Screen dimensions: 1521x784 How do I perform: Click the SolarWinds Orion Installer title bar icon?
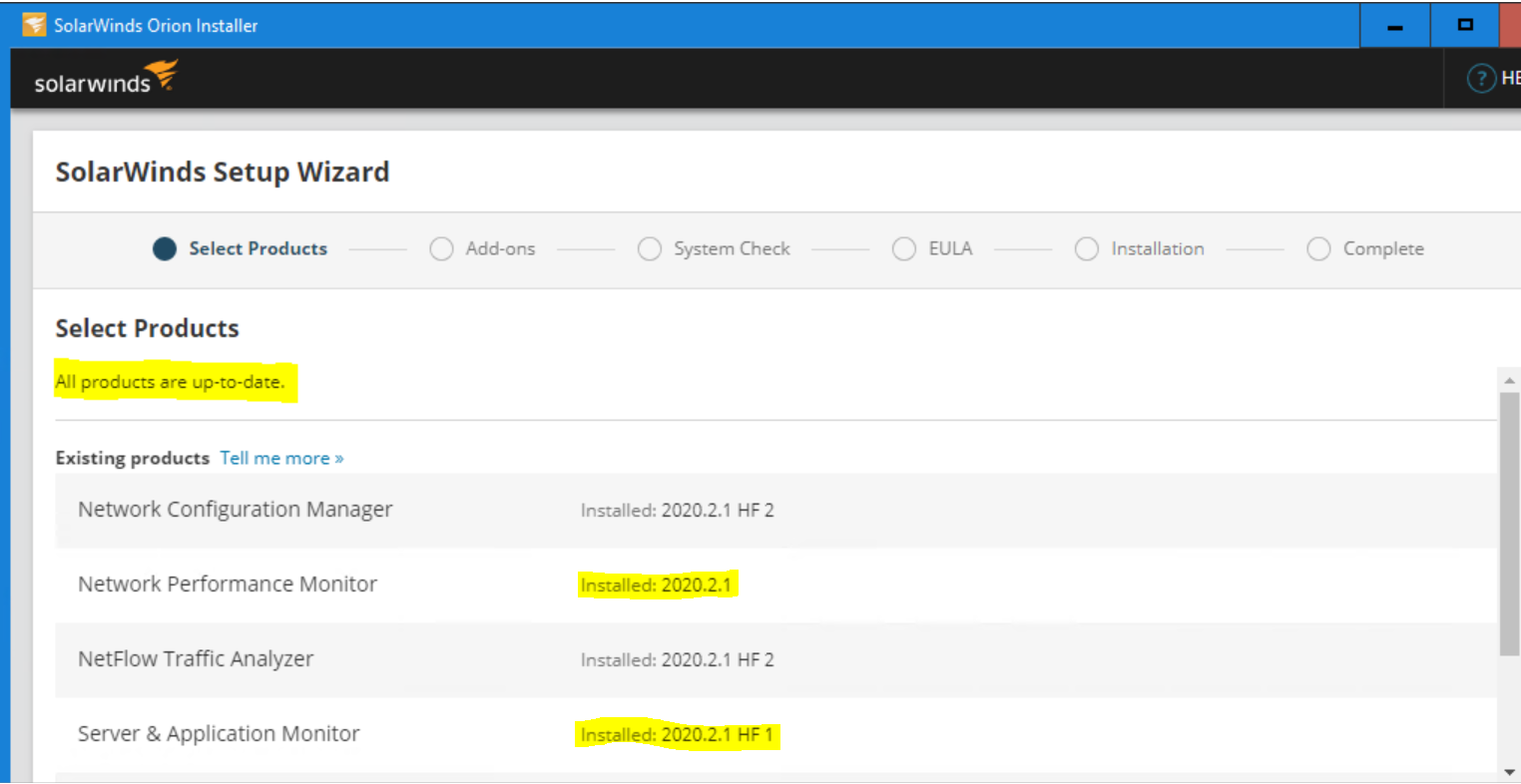(x=35, y=25)
